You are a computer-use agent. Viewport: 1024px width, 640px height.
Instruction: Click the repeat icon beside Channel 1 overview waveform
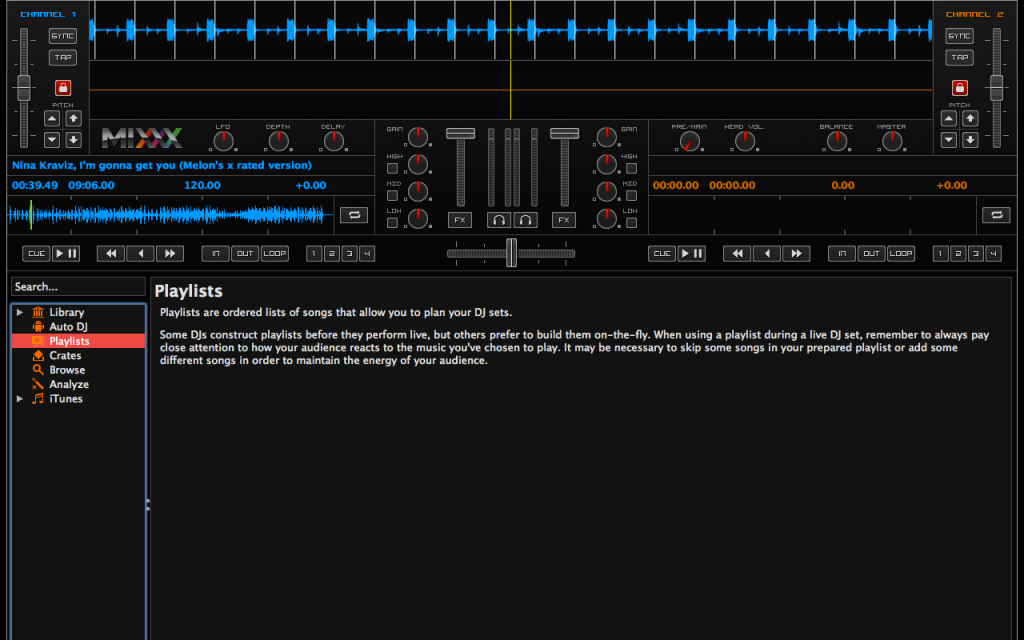(353, 215)
